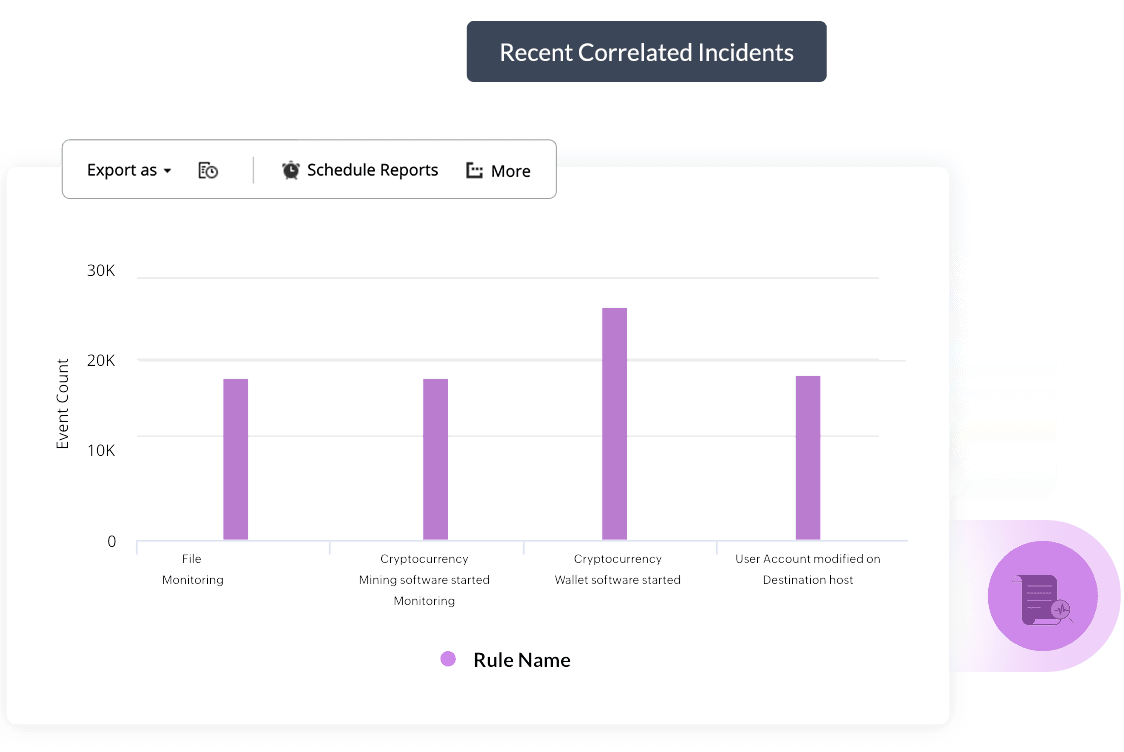
Task: Click the More chart icon
Action: click(x=475, y=171)
